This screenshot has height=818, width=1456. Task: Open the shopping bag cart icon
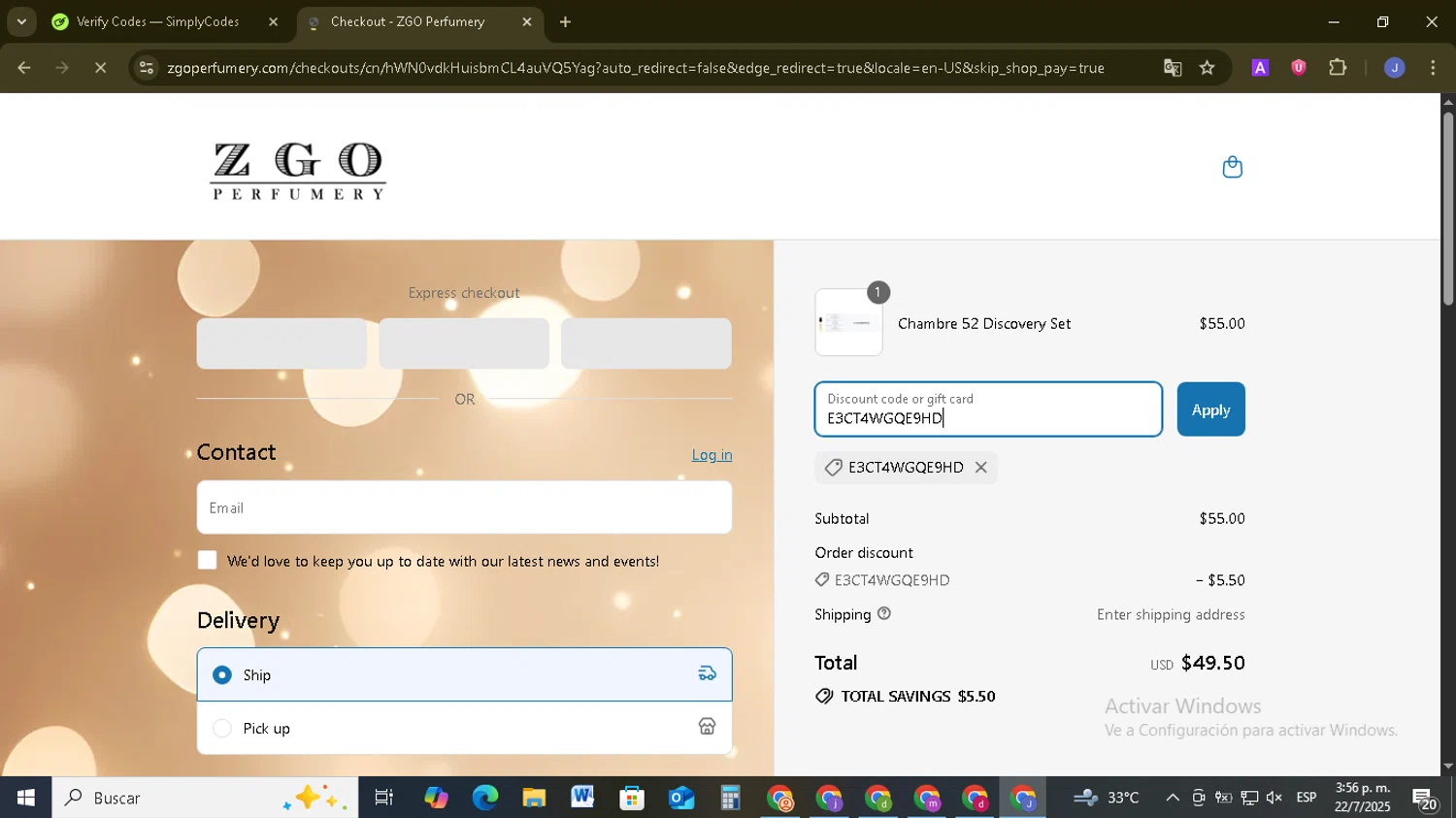[1232, 167]
